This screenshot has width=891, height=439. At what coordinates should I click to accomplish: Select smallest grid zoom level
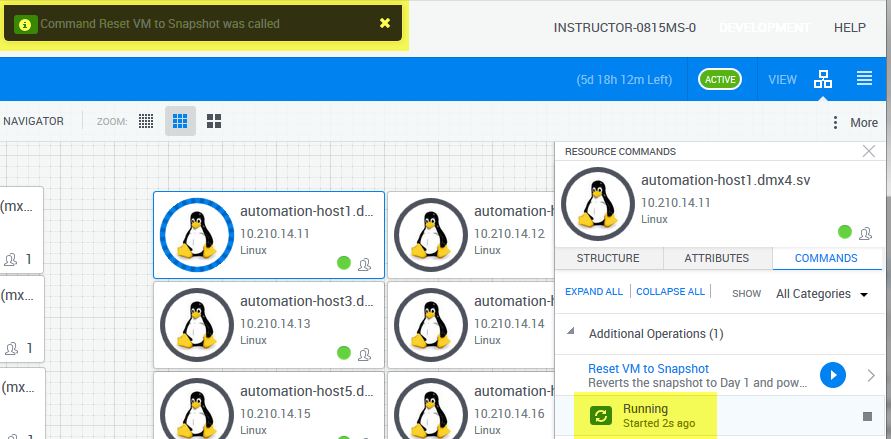click(x=146, y=121)
